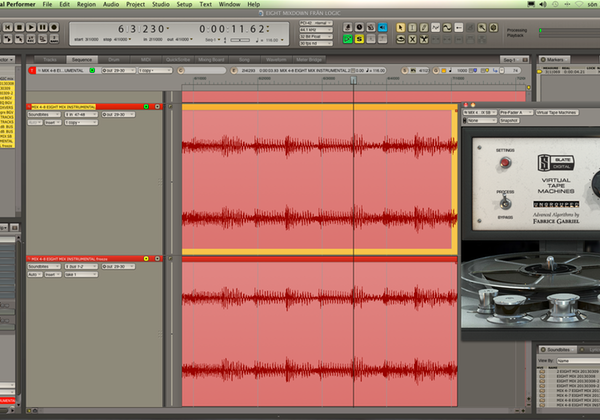Screen dimensions: 600x420
Task: Open the Pre-Fader A dropdown in plugin window
Action: click(516, 112)
